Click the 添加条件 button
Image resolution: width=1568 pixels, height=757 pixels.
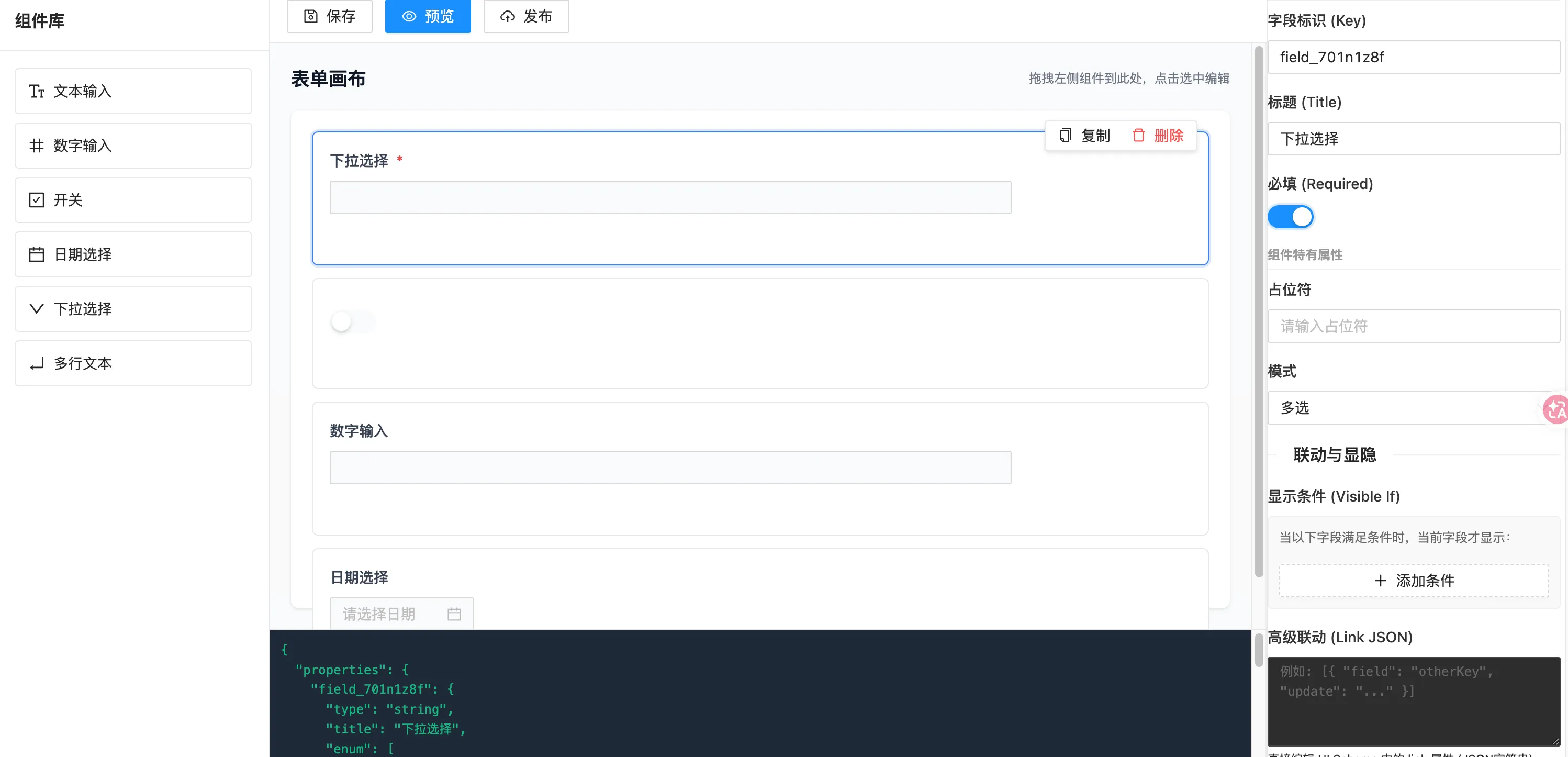pos(1414,581)
